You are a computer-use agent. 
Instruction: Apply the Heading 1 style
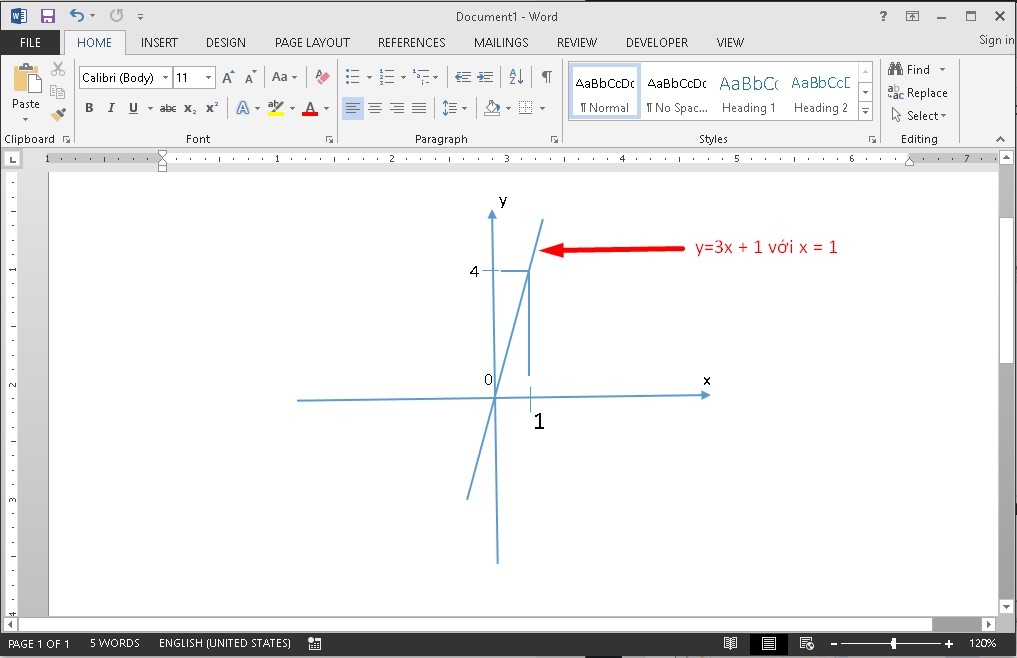(749, 92)
